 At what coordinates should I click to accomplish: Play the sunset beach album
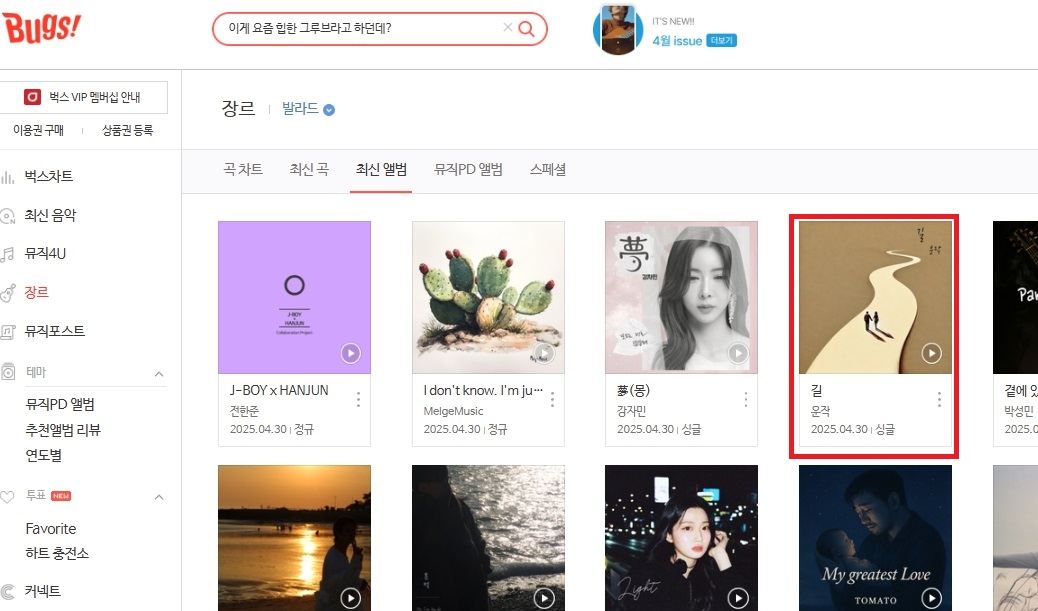coord(351,598)
